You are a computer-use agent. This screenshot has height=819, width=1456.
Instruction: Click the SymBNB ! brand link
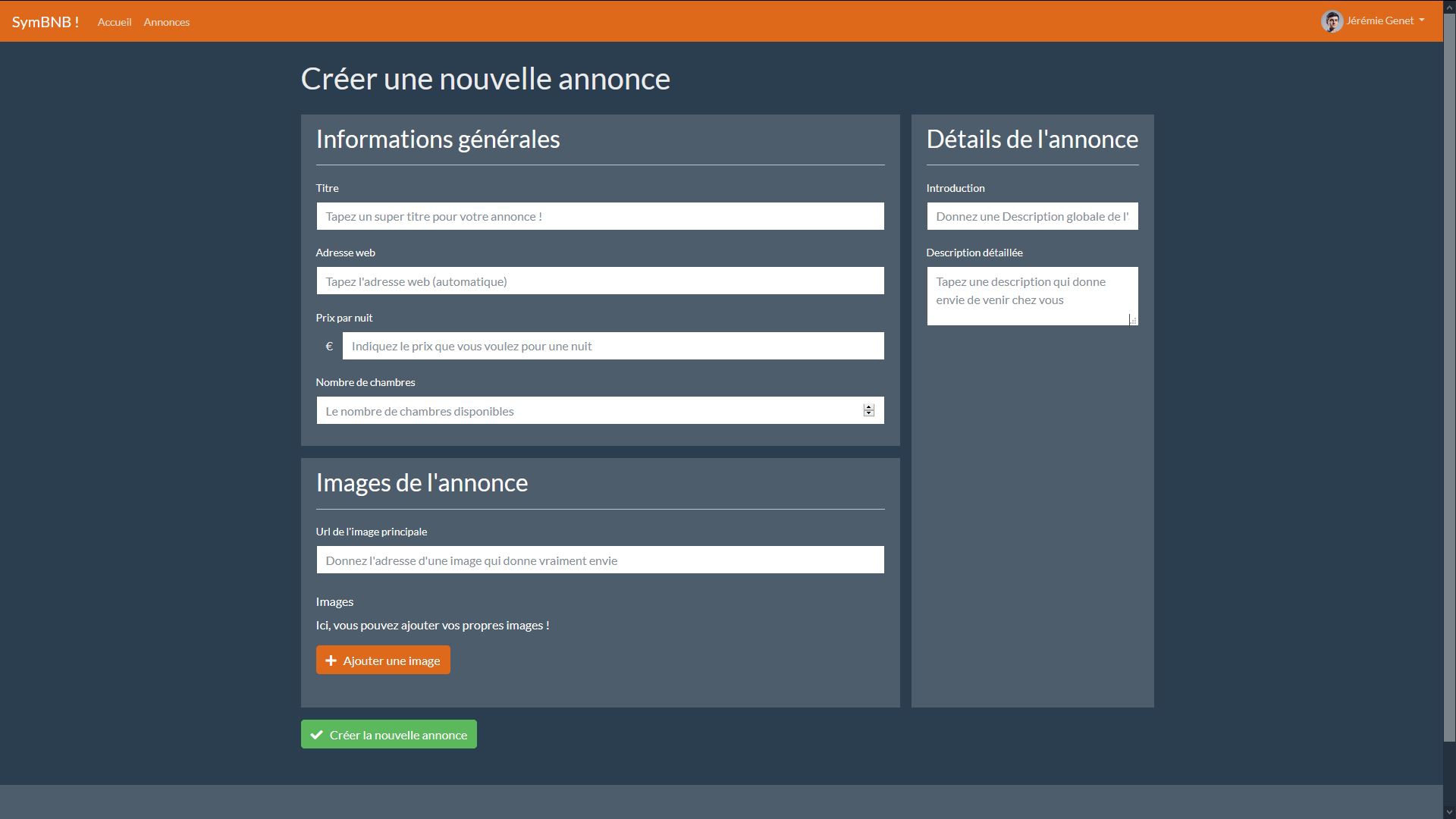point(45,22)
